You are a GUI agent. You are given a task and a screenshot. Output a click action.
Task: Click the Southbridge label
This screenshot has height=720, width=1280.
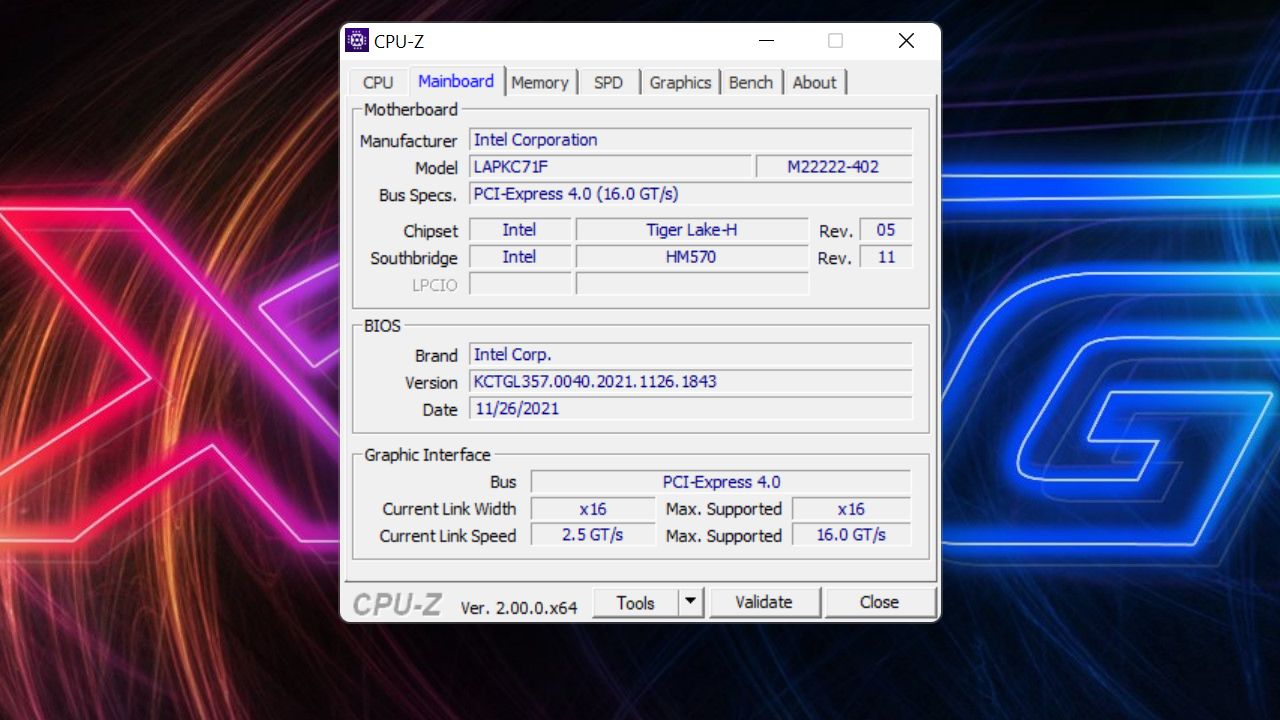[x=414, y=258]
